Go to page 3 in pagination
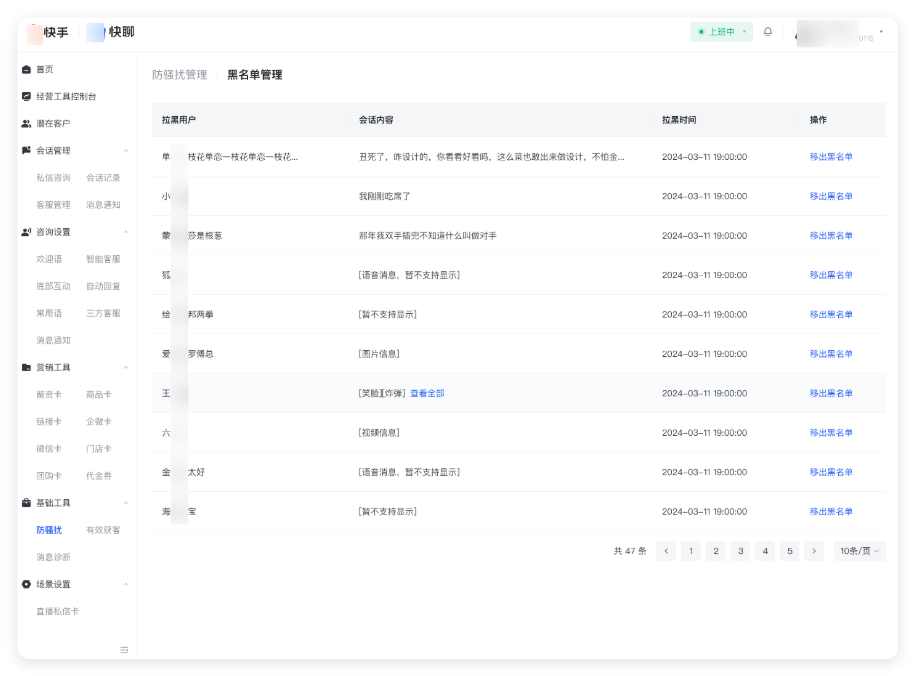Screen dimensions: 915x676 740,550
